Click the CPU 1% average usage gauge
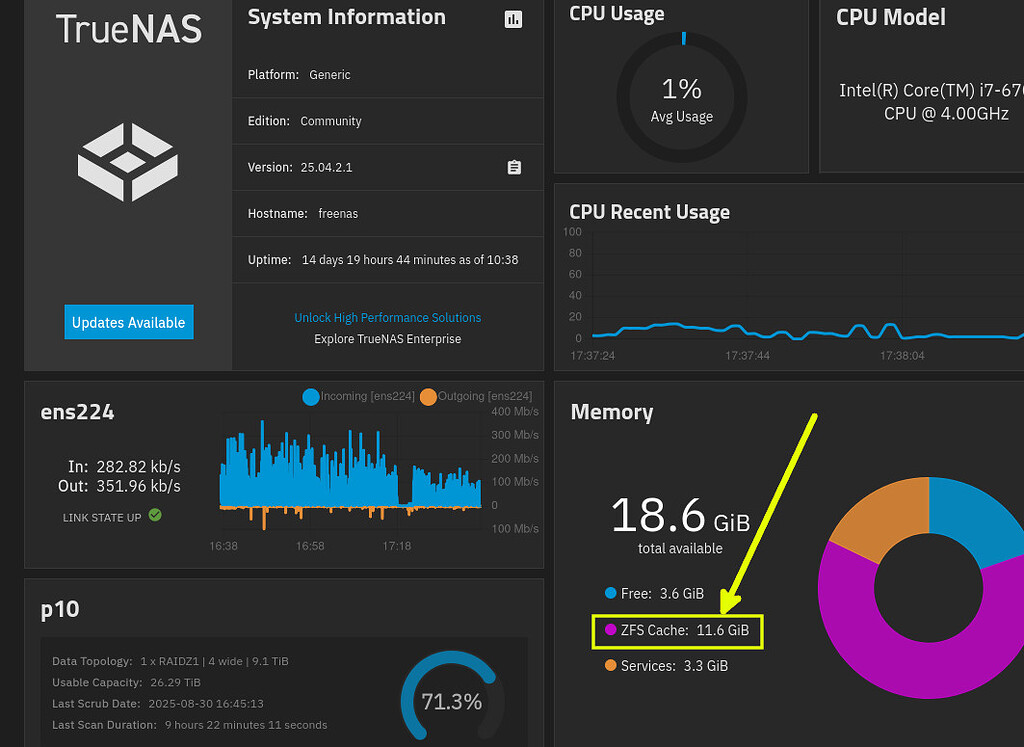The width and height of the screenshot is (1024, 747). click(x=681, y=99)
